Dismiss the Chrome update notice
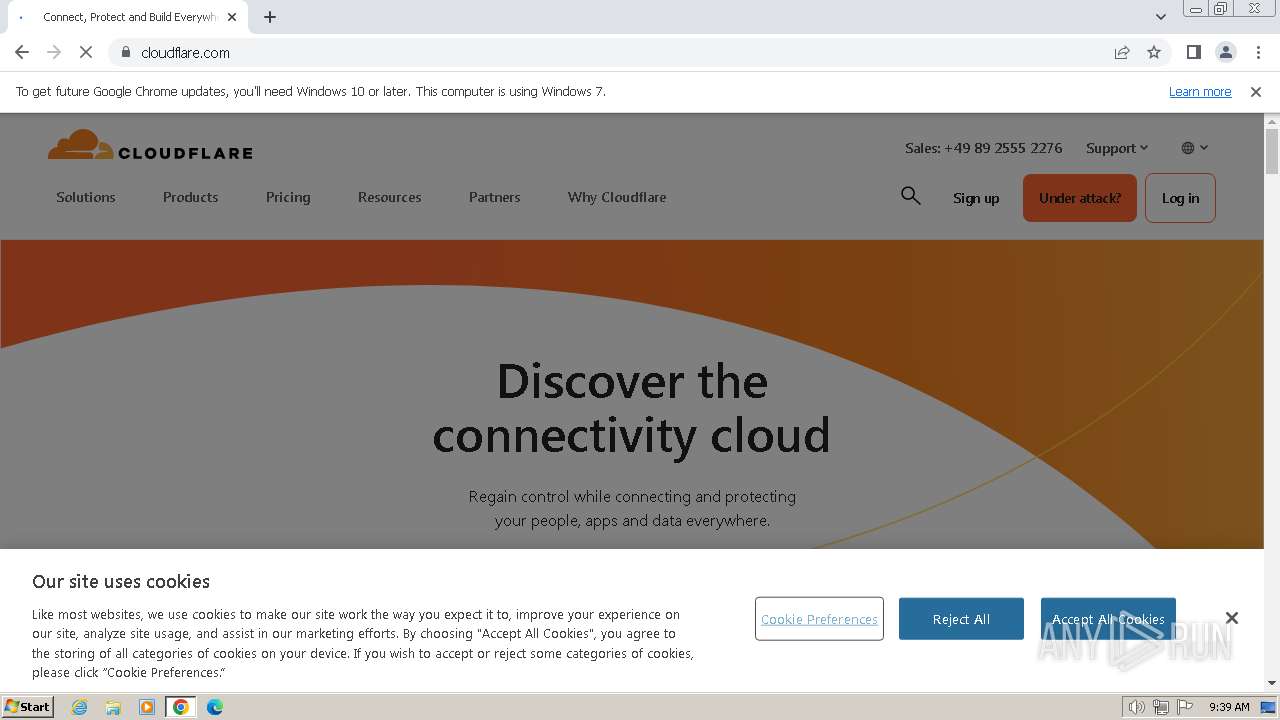The width and height of the screenshot is (1280, 720). click(1256, 91)
